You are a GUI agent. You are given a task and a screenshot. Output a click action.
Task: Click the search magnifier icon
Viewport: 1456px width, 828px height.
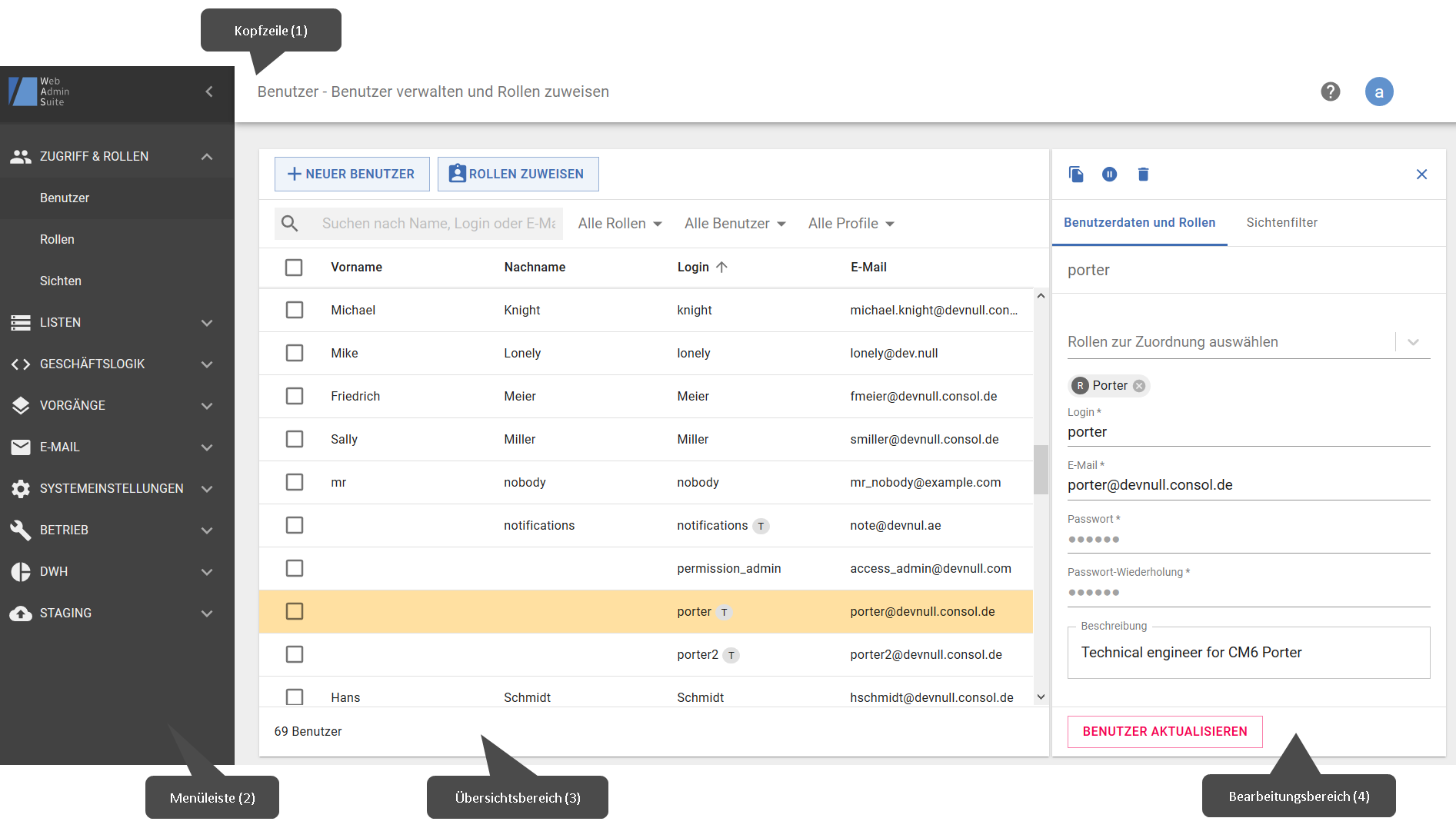290,224
